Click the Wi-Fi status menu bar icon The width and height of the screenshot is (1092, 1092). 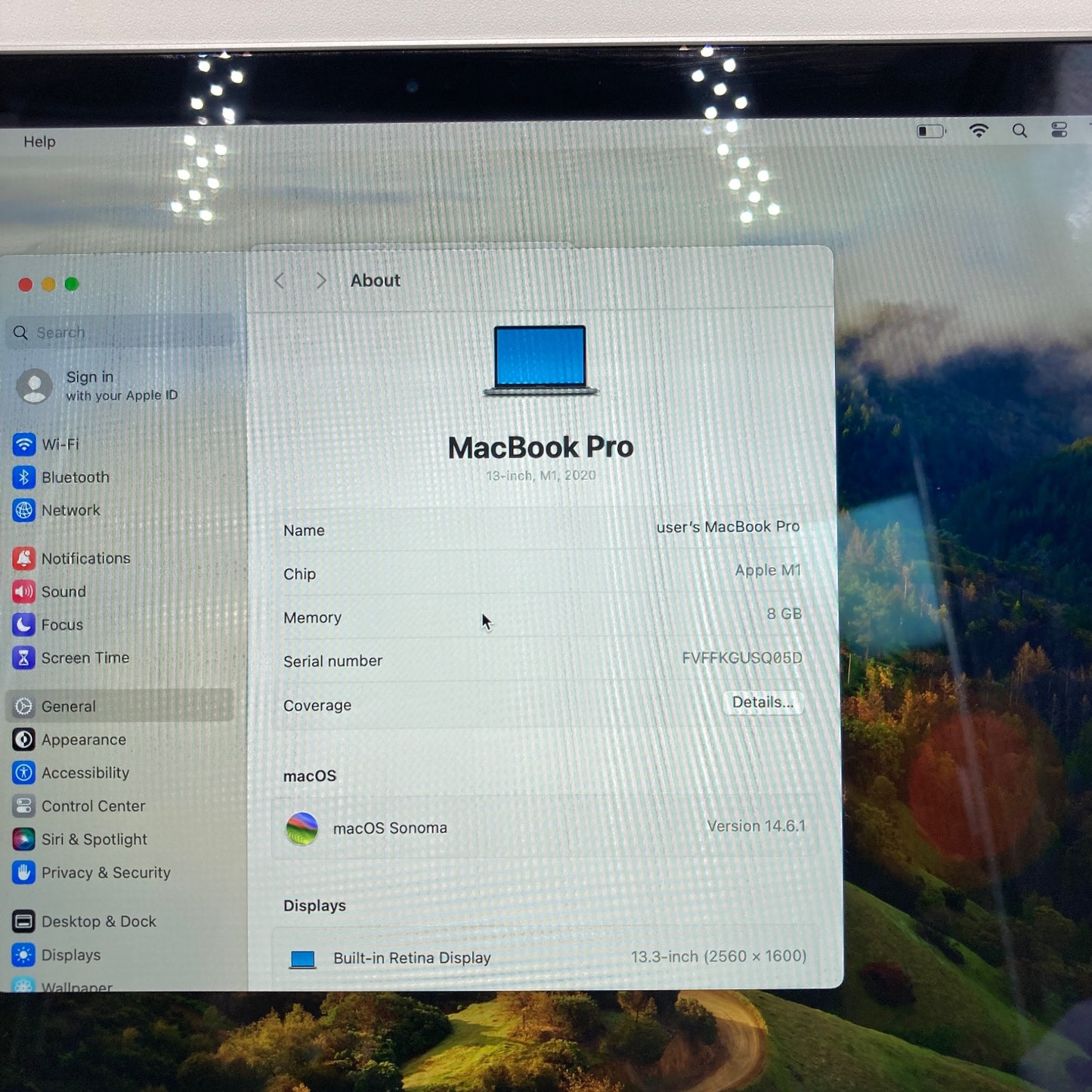point(979,131)
